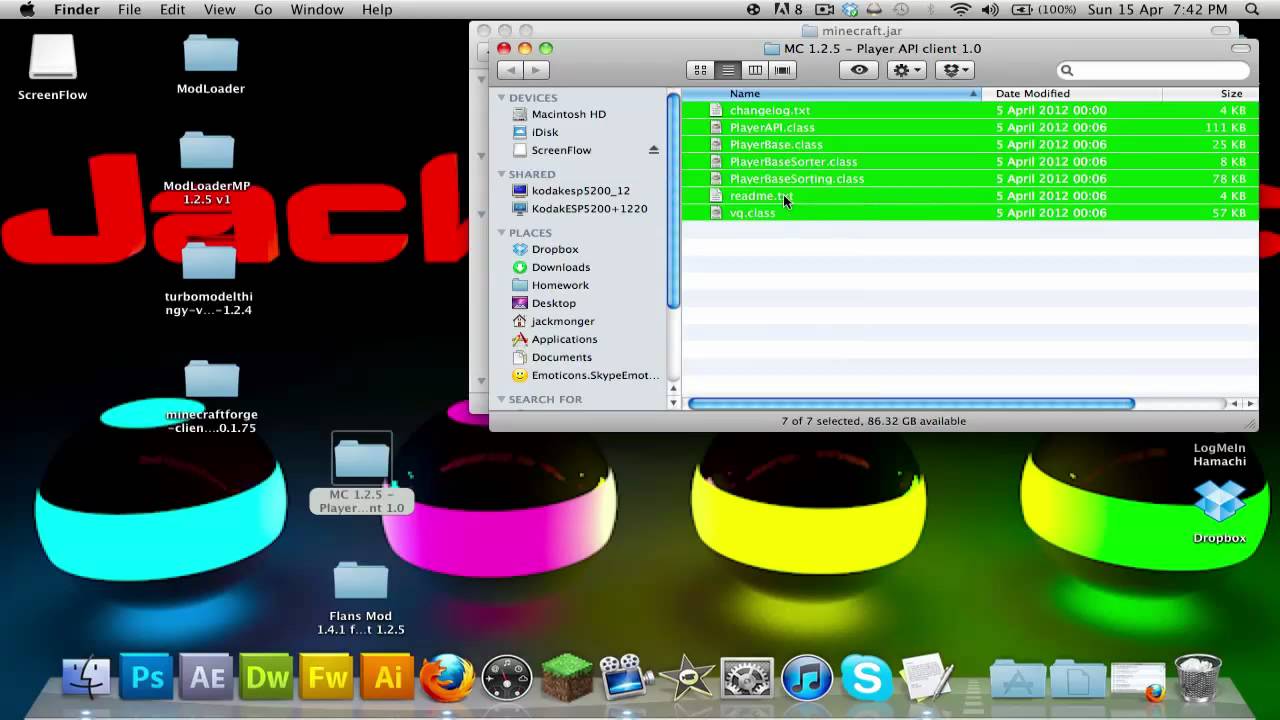Open the Dropbox toolbar dropdown
Image resolution: width=1280 pixels, height=720 pixels.
953,70
